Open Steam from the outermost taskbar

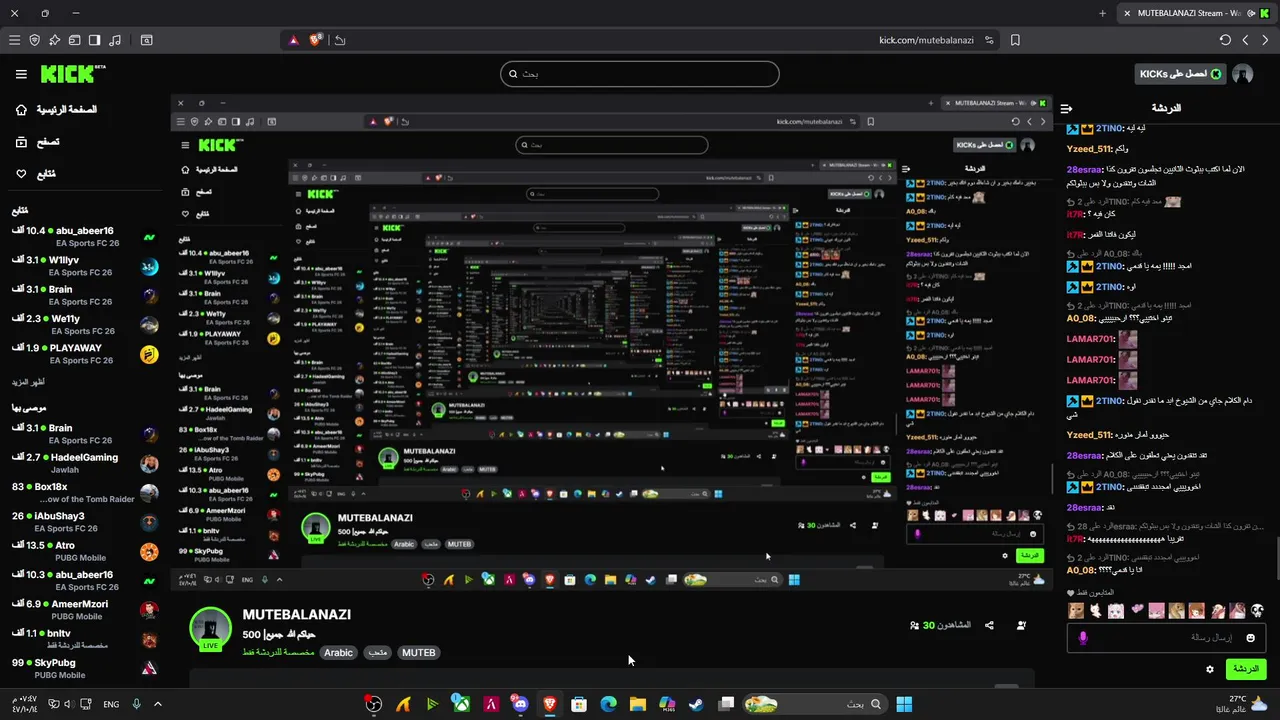(x=696, y=704)
